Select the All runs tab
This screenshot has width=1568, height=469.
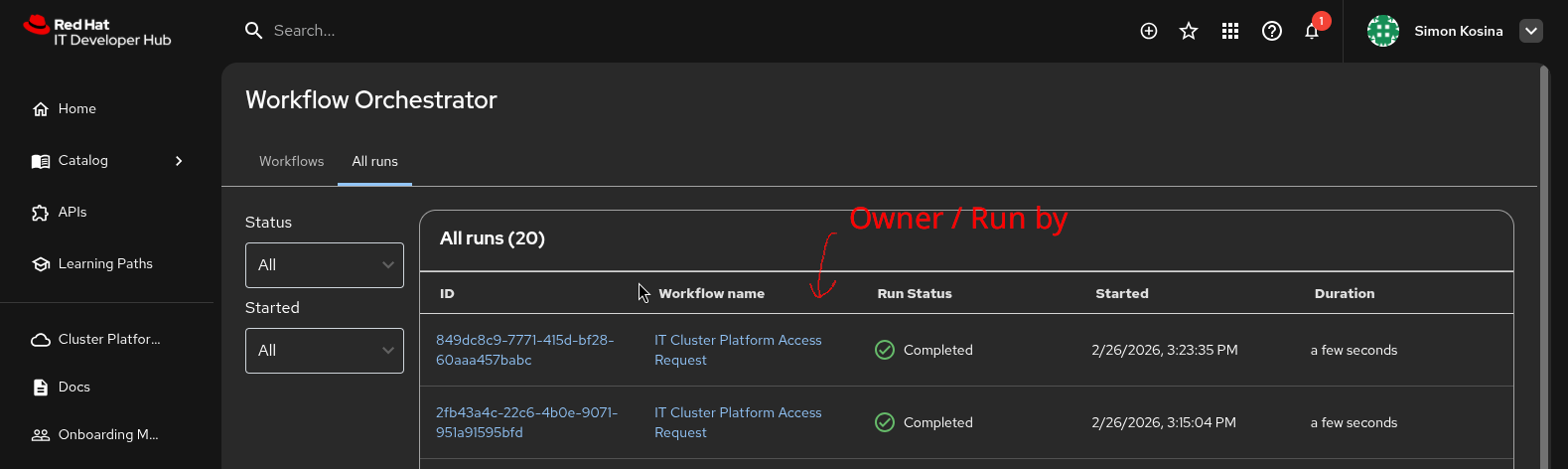pyautogui.click(x=374, y=162)
